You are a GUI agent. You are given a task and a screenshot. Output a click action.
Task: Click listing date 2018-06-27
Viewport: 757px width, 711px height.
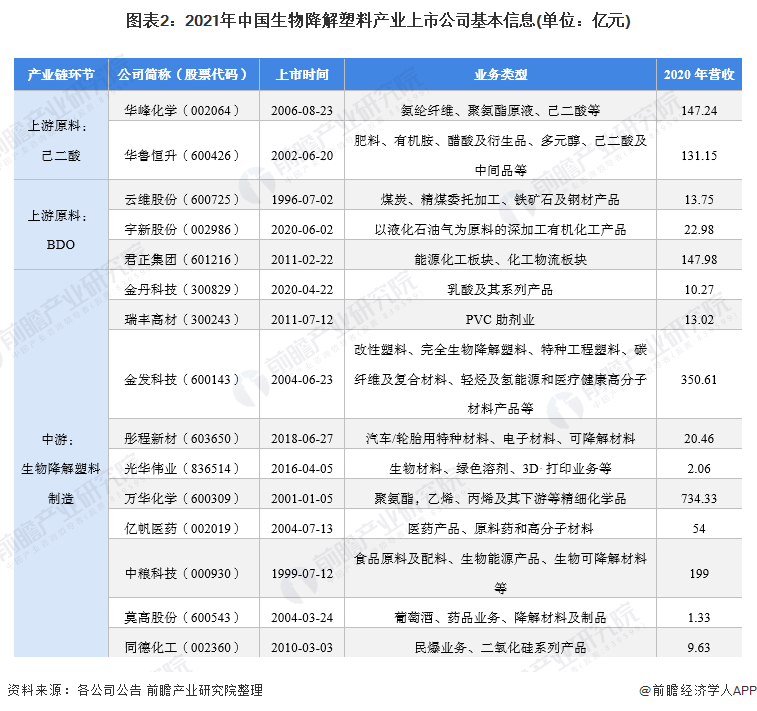click(302, 438)
